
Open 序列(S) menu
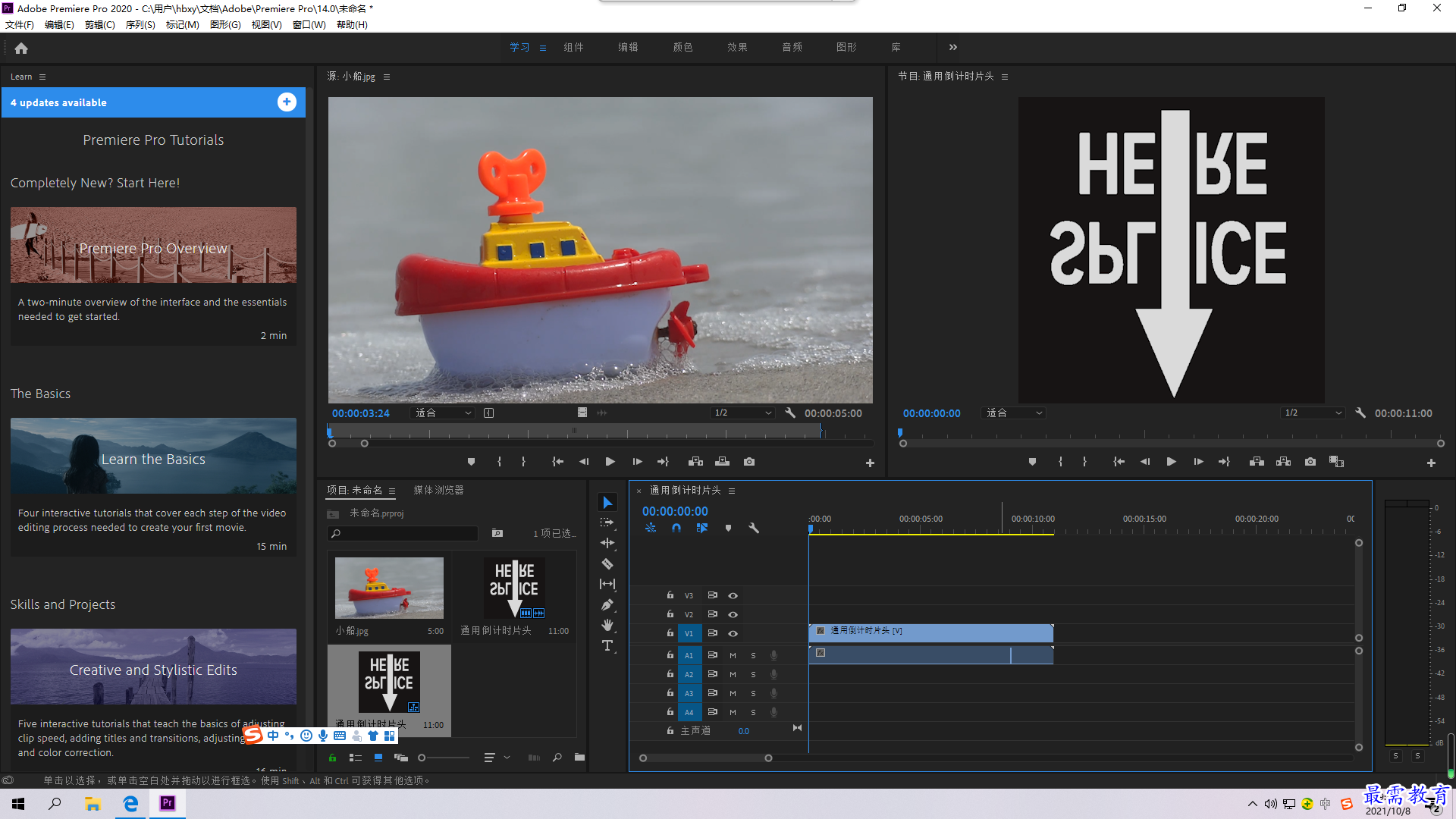140,25
